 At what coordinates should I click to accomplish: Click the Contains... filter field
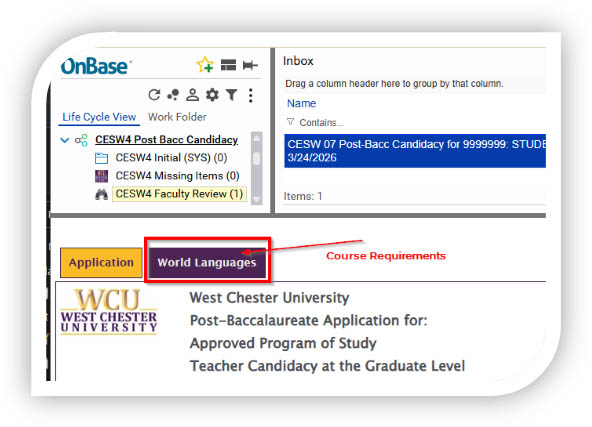[x=321, y=123]
